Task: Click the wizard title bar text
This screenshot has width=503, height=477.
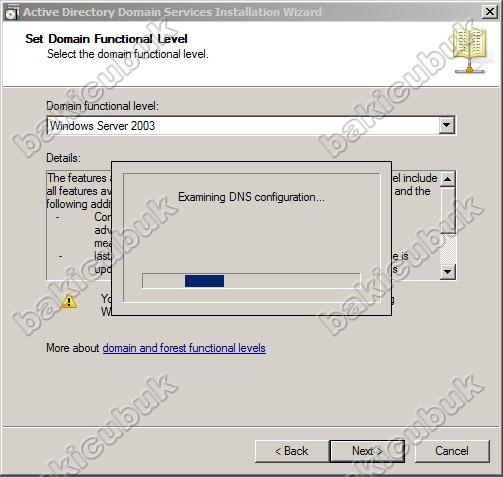Action: (172, 12)
